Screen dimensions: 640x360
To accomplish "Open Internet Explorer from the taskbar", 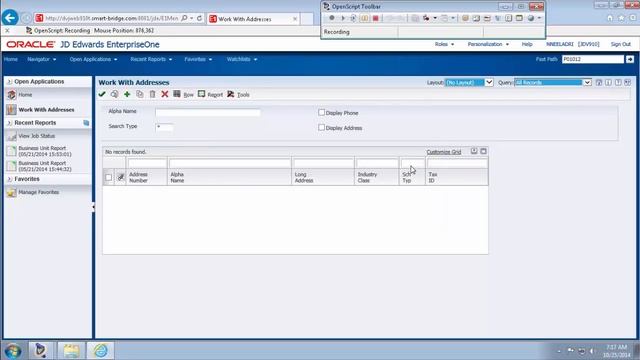I will (x=100, y=350).
